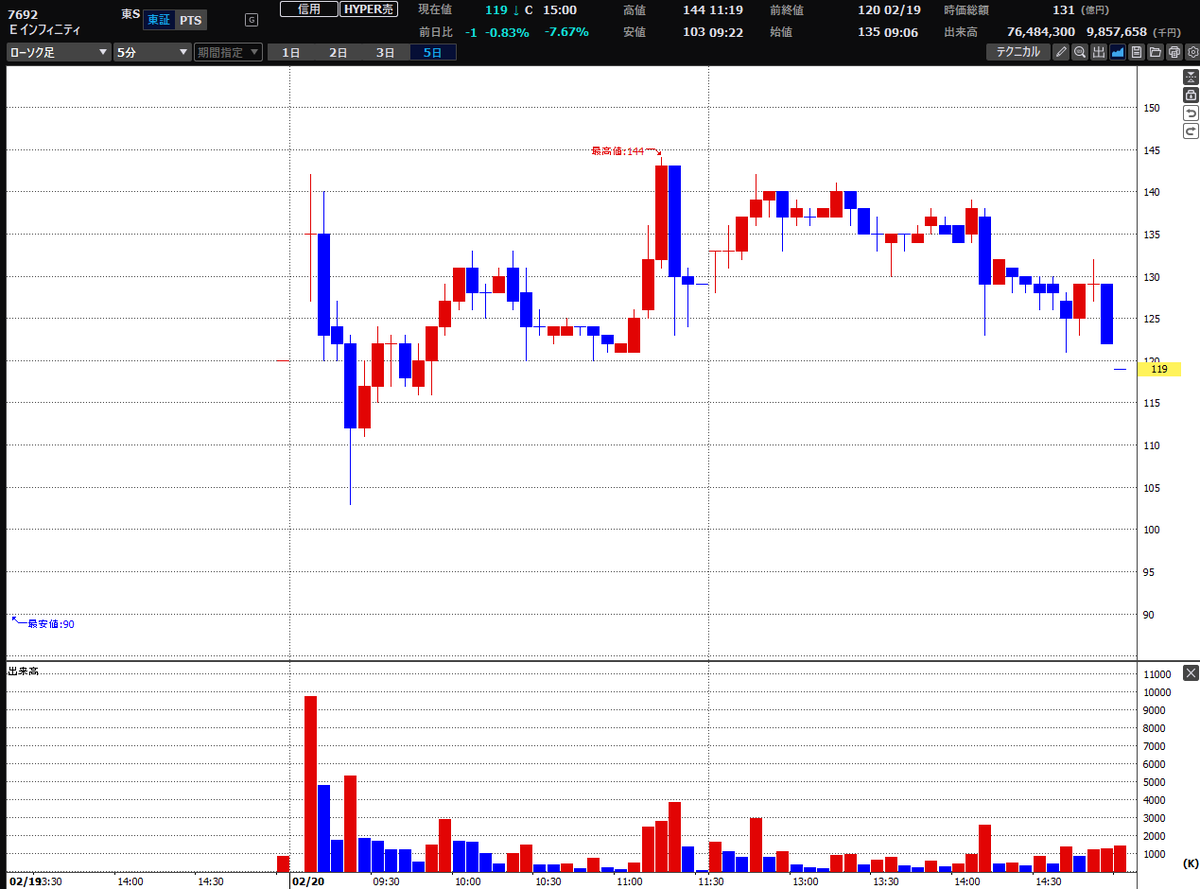1200x889 pixels.
Task: Click the 150 price axis label
Action: pyautogui.click(x=1153, y=108)
